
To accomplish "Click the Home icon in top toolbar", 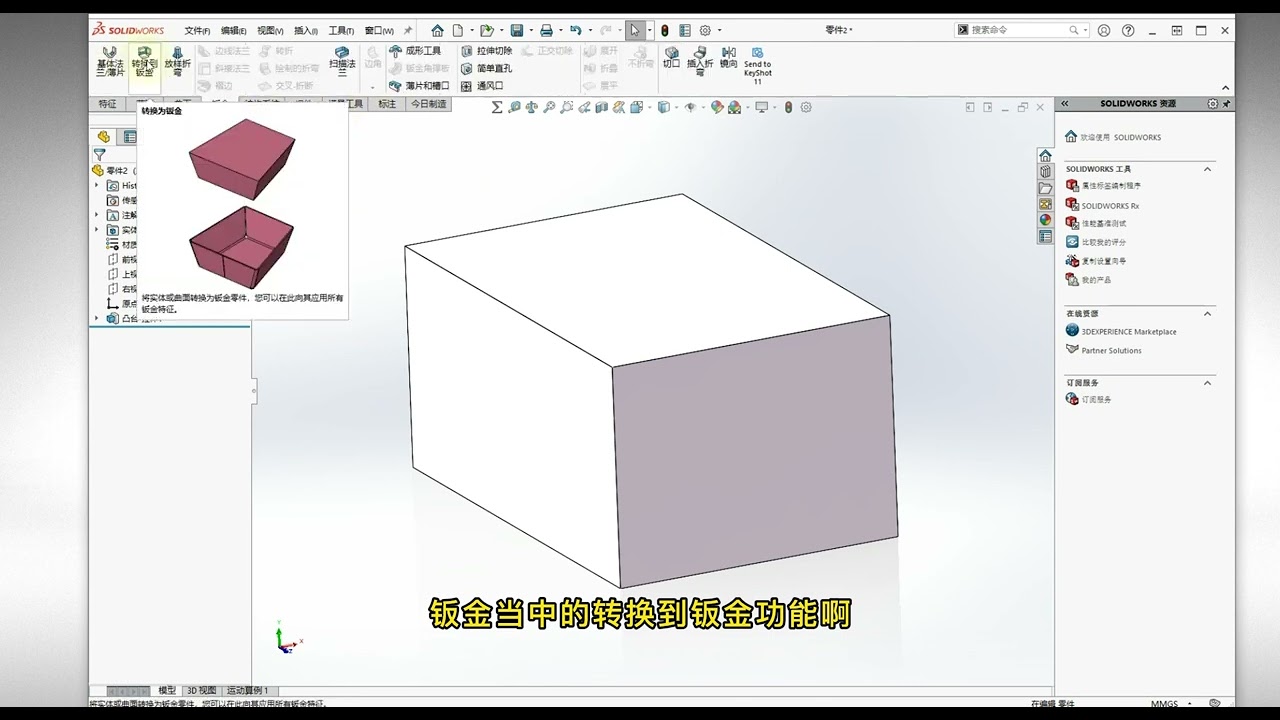I will [x=437, y=31].
